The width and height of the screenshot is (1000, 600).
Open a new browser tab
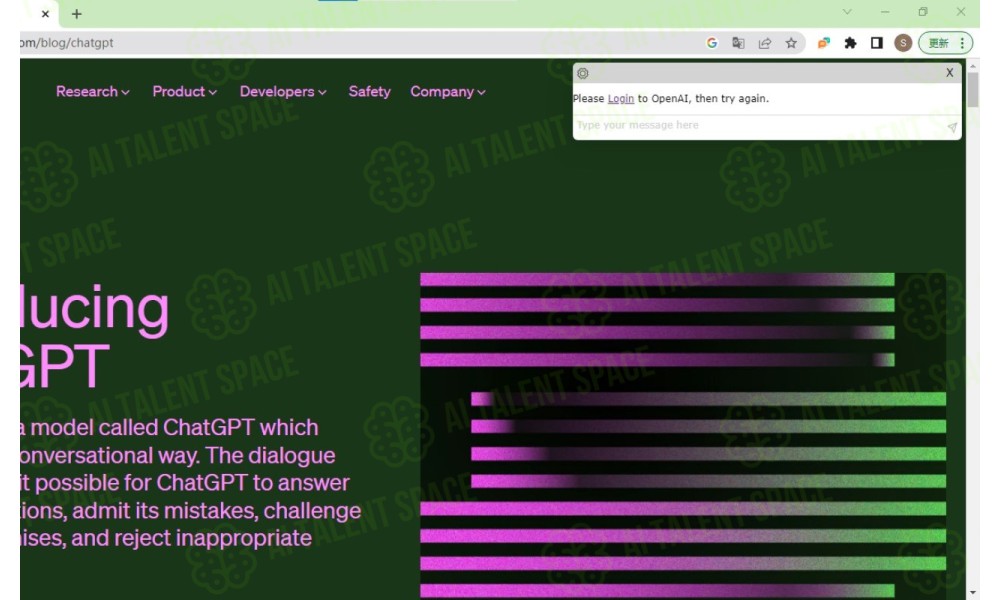[77, 13]
